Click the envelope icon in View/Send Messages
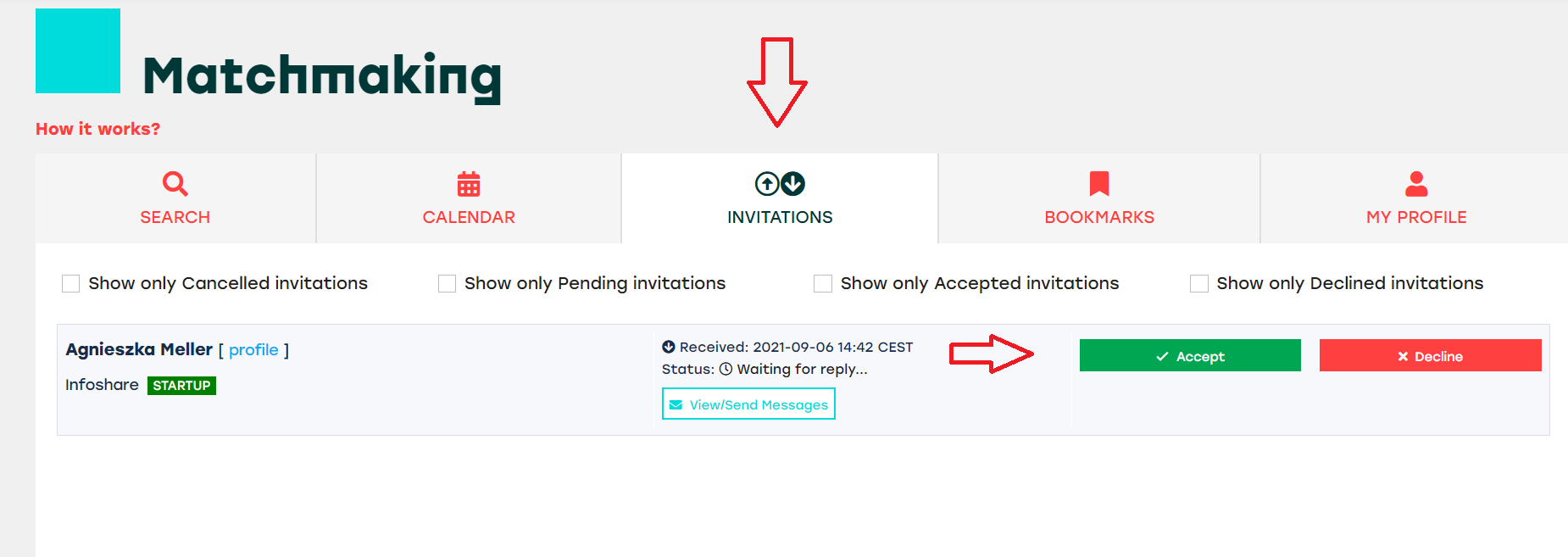This screenshot has width=1568, height=557. point(676,404)
